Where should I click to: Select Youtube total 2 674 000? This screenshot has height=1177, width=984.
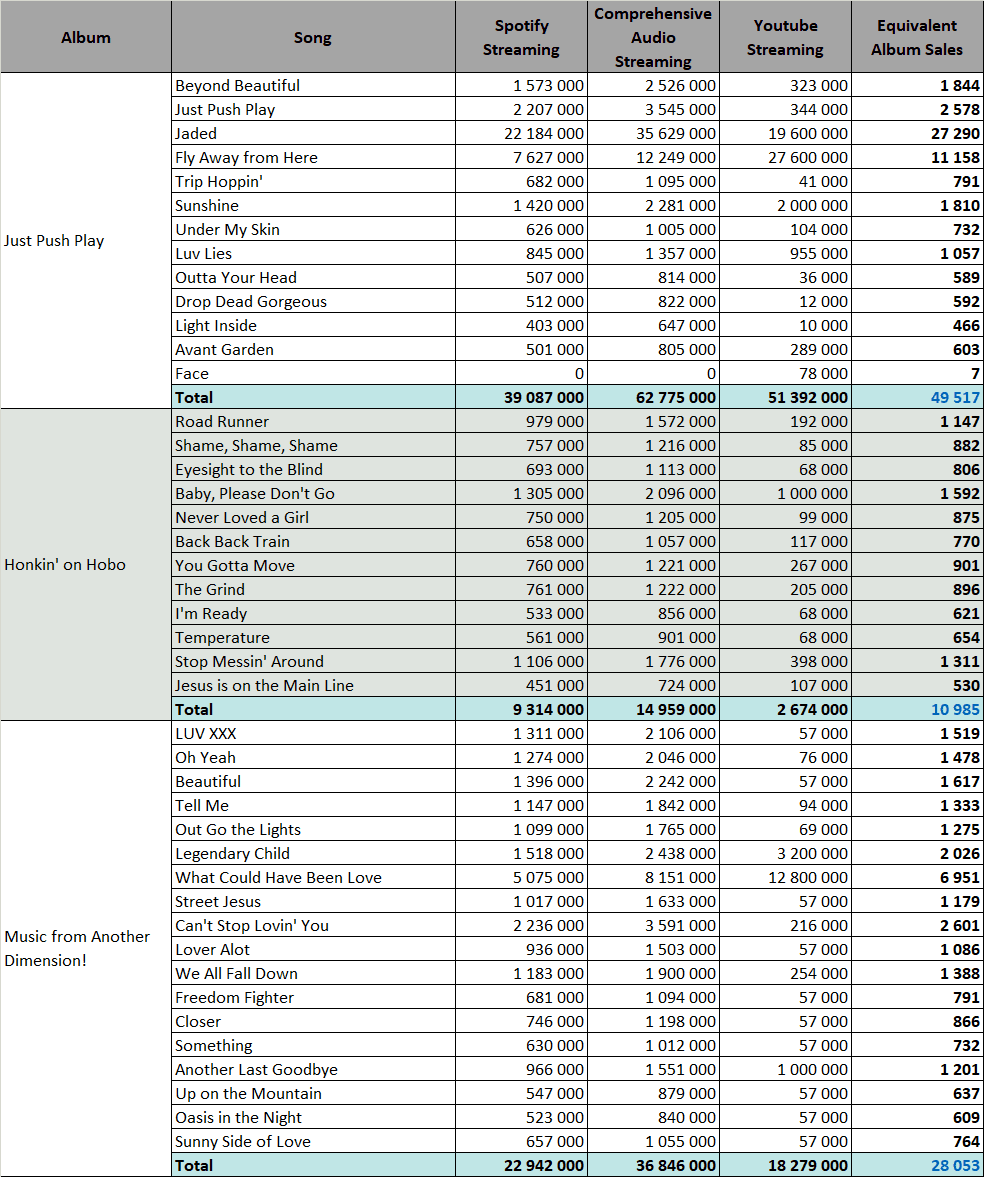point(785,710)
